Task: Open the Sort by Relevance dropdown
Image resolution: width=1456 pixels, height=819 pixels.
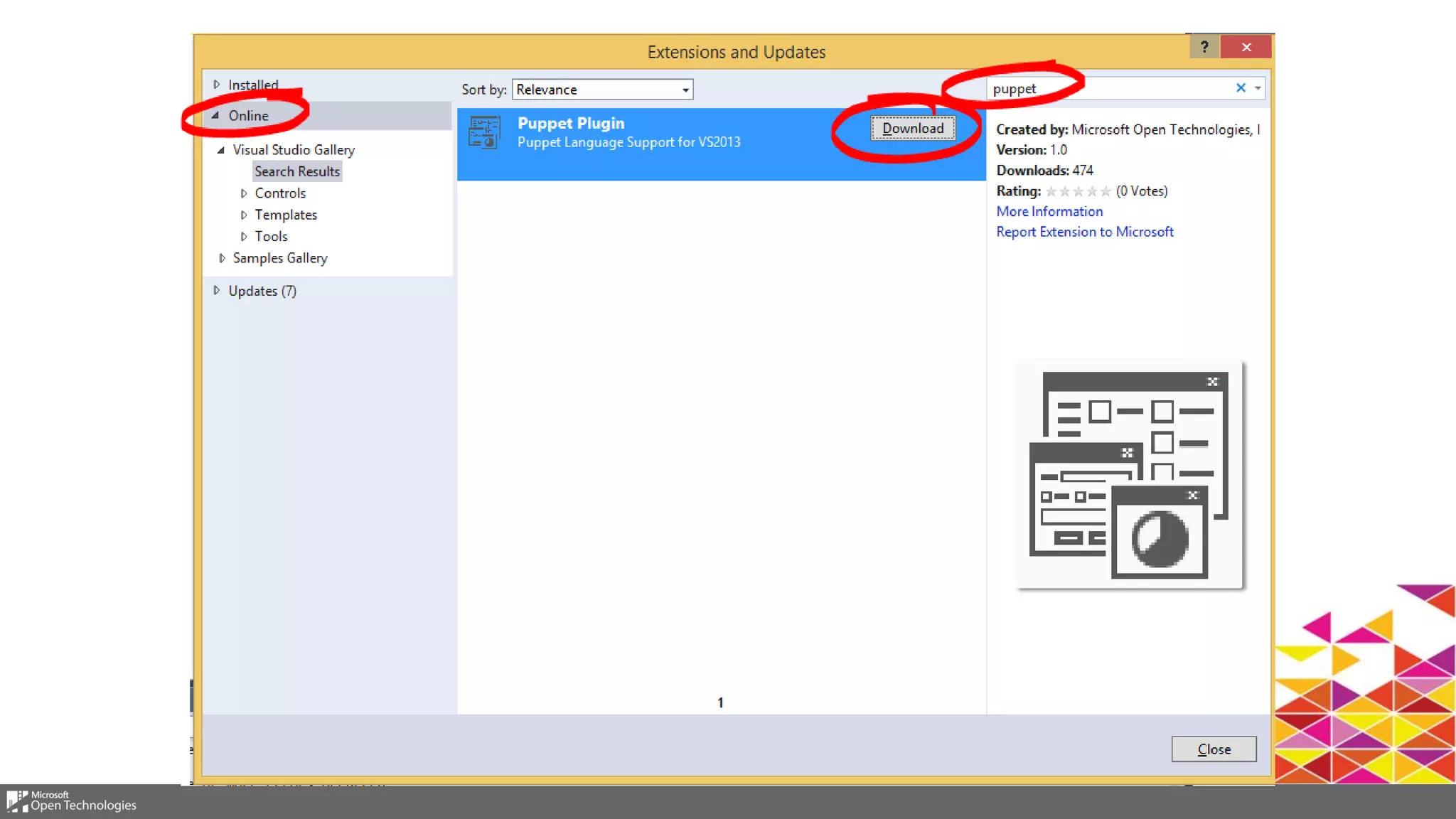Action: point(602,90)
